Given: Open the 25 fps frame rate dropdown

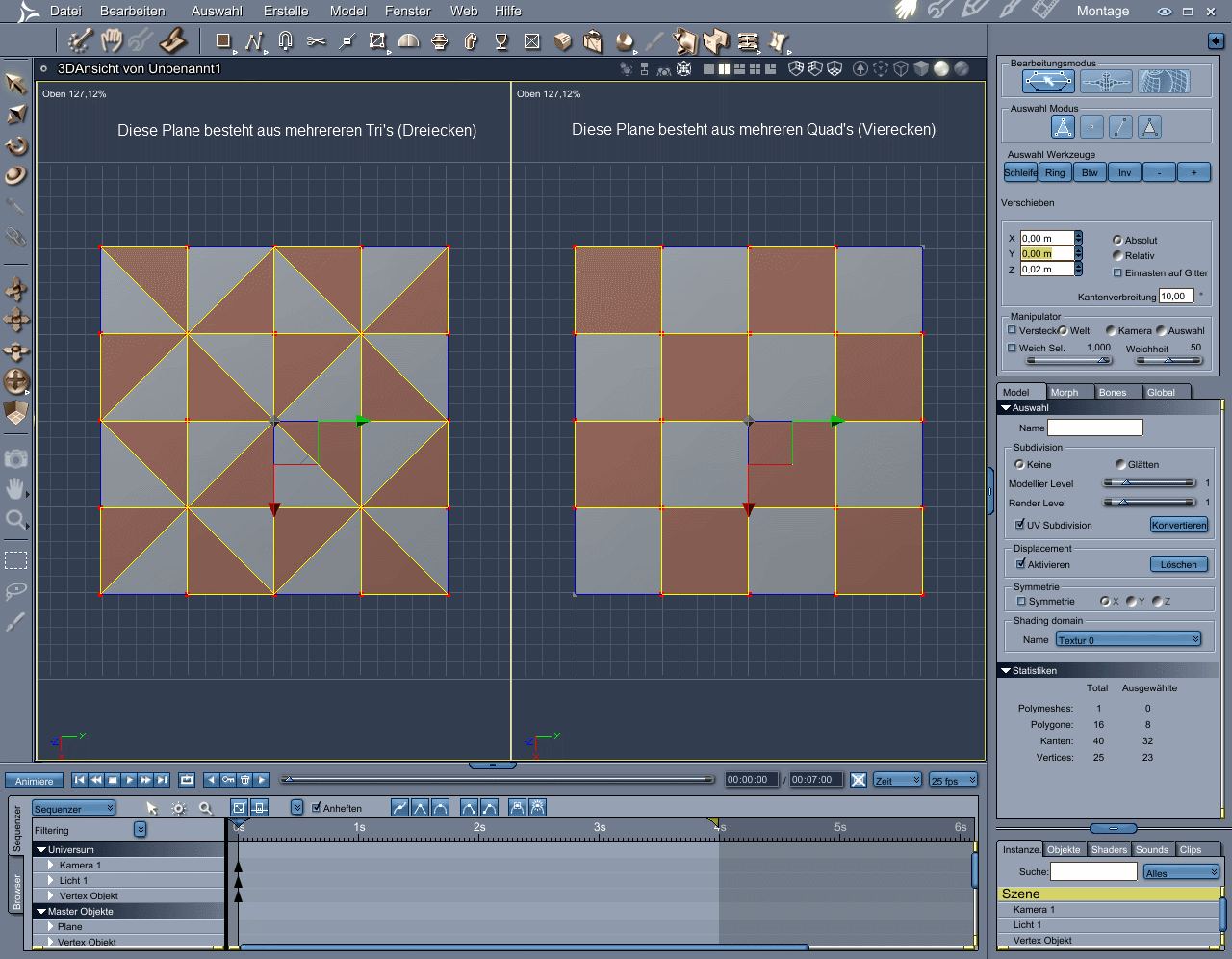Looking at the screenshot, I should pos(953,780).
